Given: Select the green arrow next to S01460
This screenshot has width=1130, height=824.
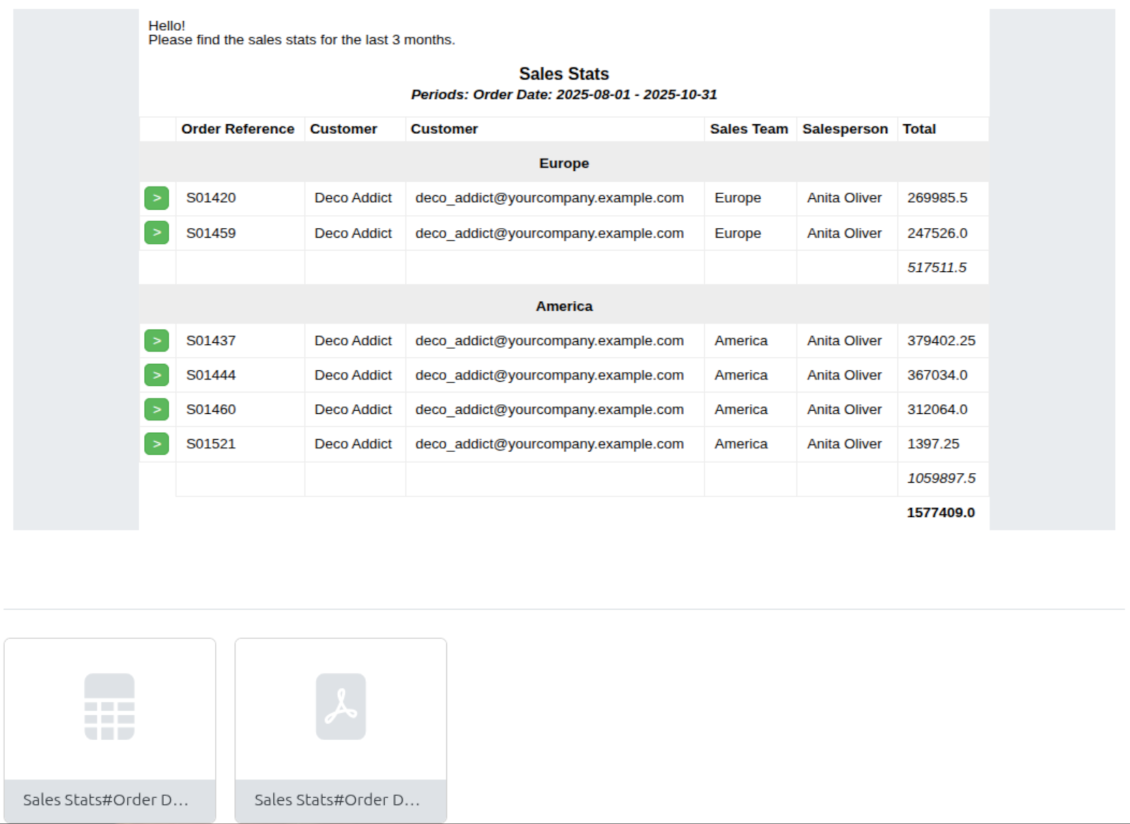Looking at the screenshot, I should [x=156, y=410].
